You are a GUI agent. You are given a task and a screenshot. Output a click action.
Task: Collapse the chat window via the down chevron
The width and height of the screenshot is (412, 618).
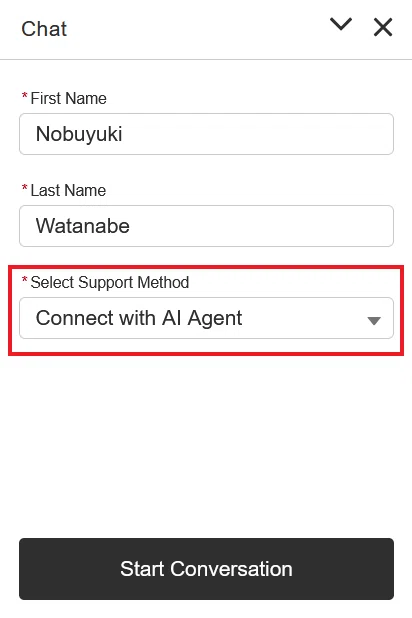click(x=341, y=24)
